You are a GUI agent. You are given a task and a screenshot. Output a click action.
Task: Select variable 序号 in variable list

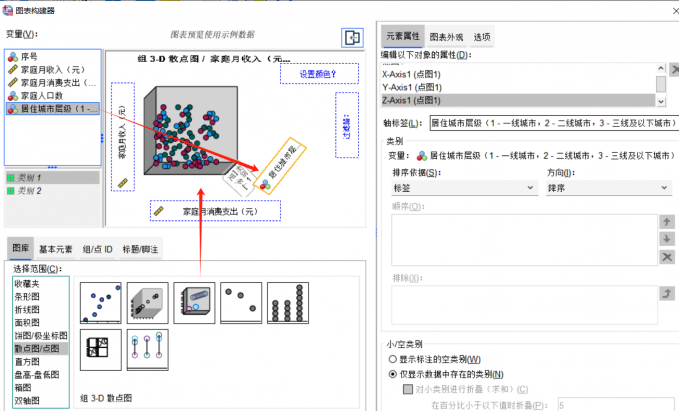(x=53, y=57)
